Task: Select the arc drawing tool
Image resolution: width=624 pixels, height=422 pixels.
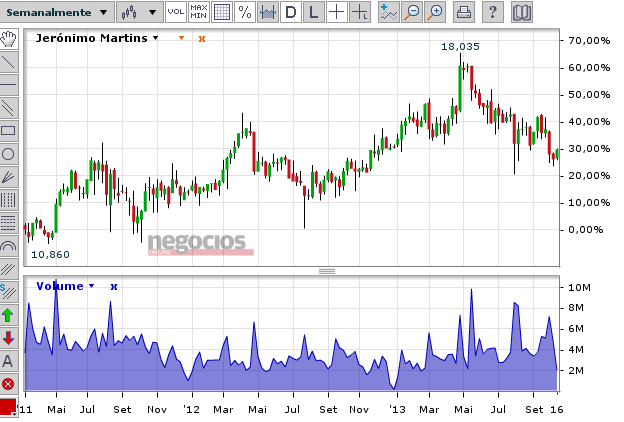Action: [8, 246]
